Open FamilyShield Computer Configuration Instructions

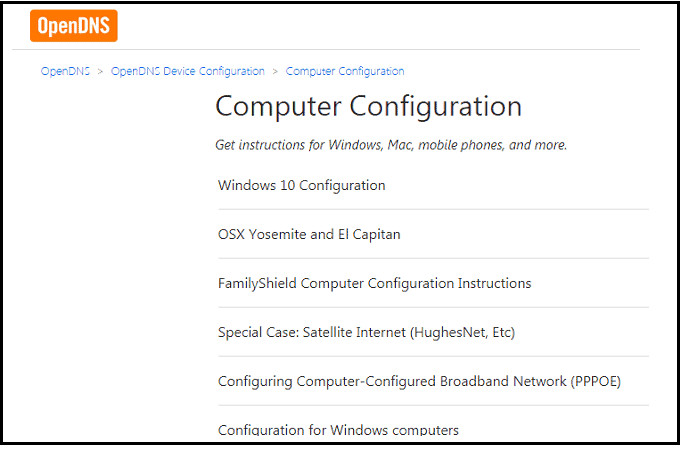(x=374, y=284)
